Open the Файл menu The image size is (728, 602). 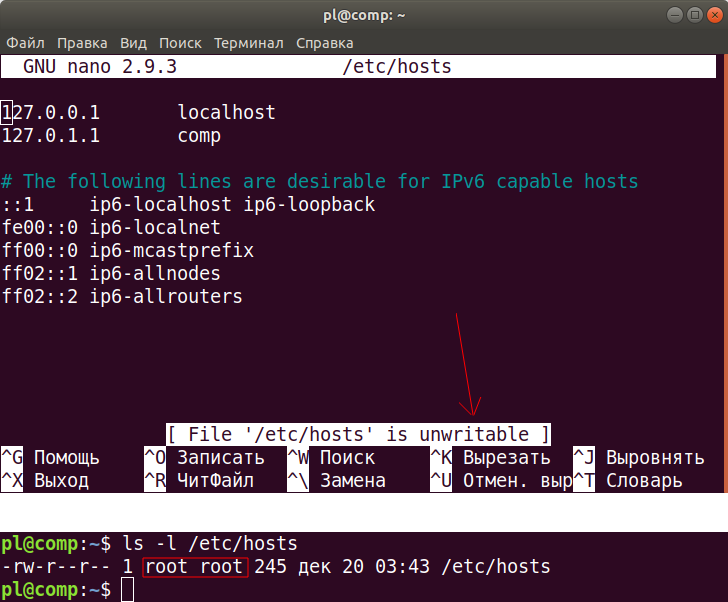[25, 43]
